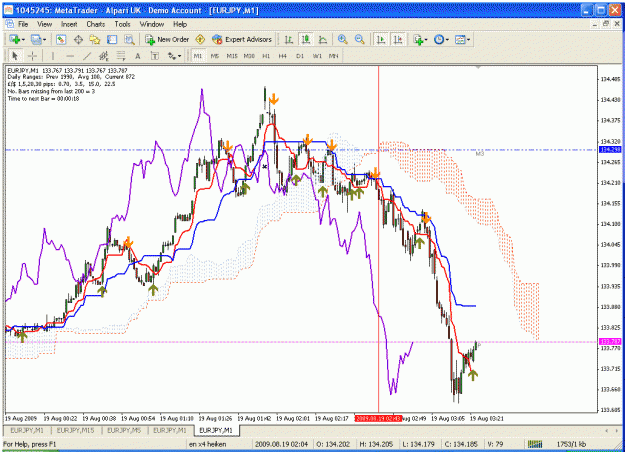This screenshot has height=452, width=625.
Task: Click the pink 133.787 price label
Action: click(610, 342)
